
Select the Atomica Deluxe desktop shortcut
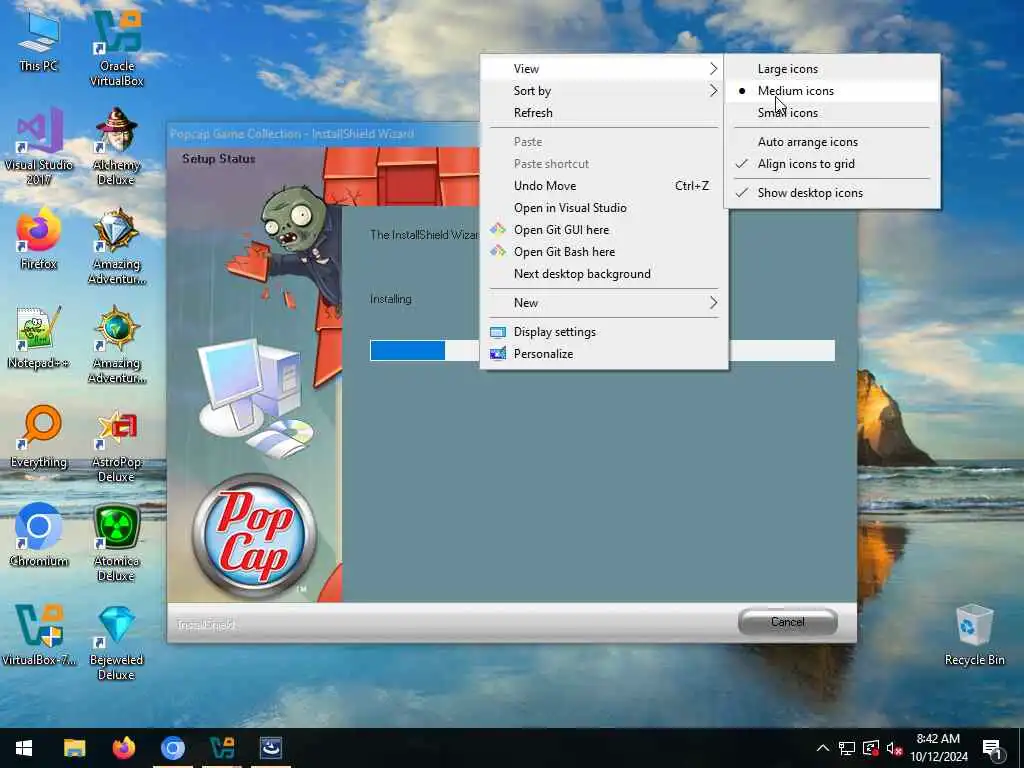(x=117, y=543)
